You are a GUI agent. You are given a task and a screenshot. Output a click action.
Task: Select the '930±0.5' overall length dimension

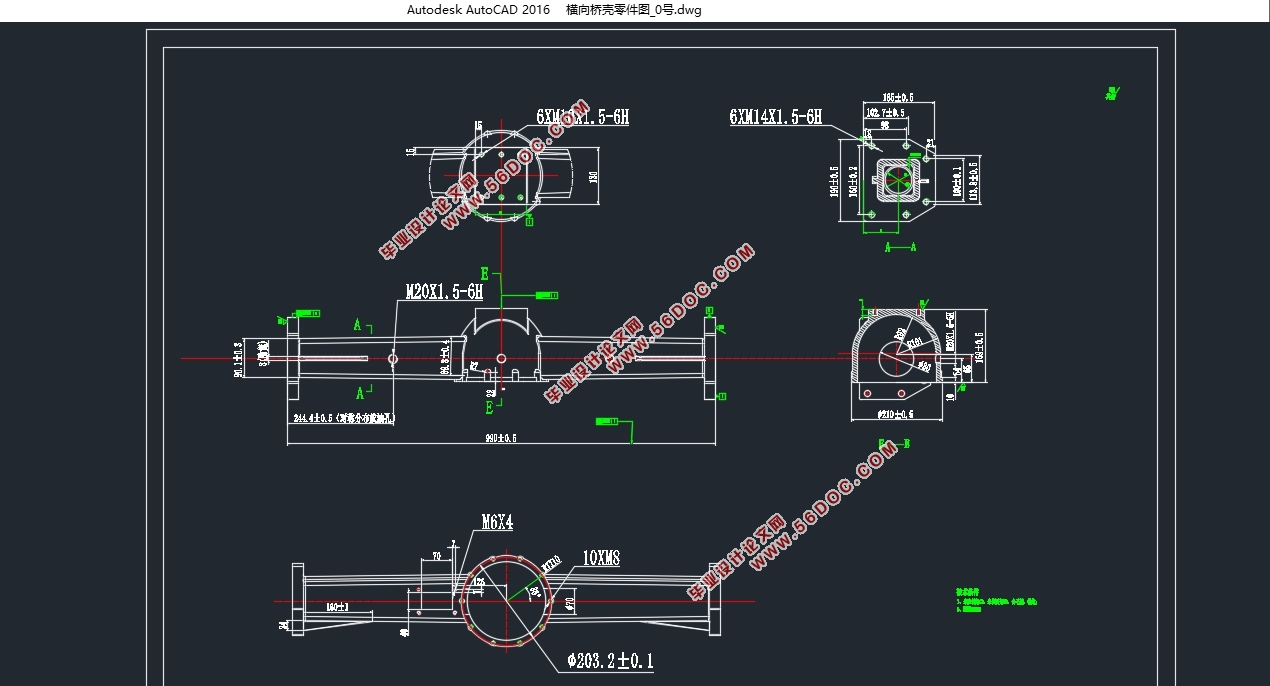pyautogui.click(x=500, y=439)
